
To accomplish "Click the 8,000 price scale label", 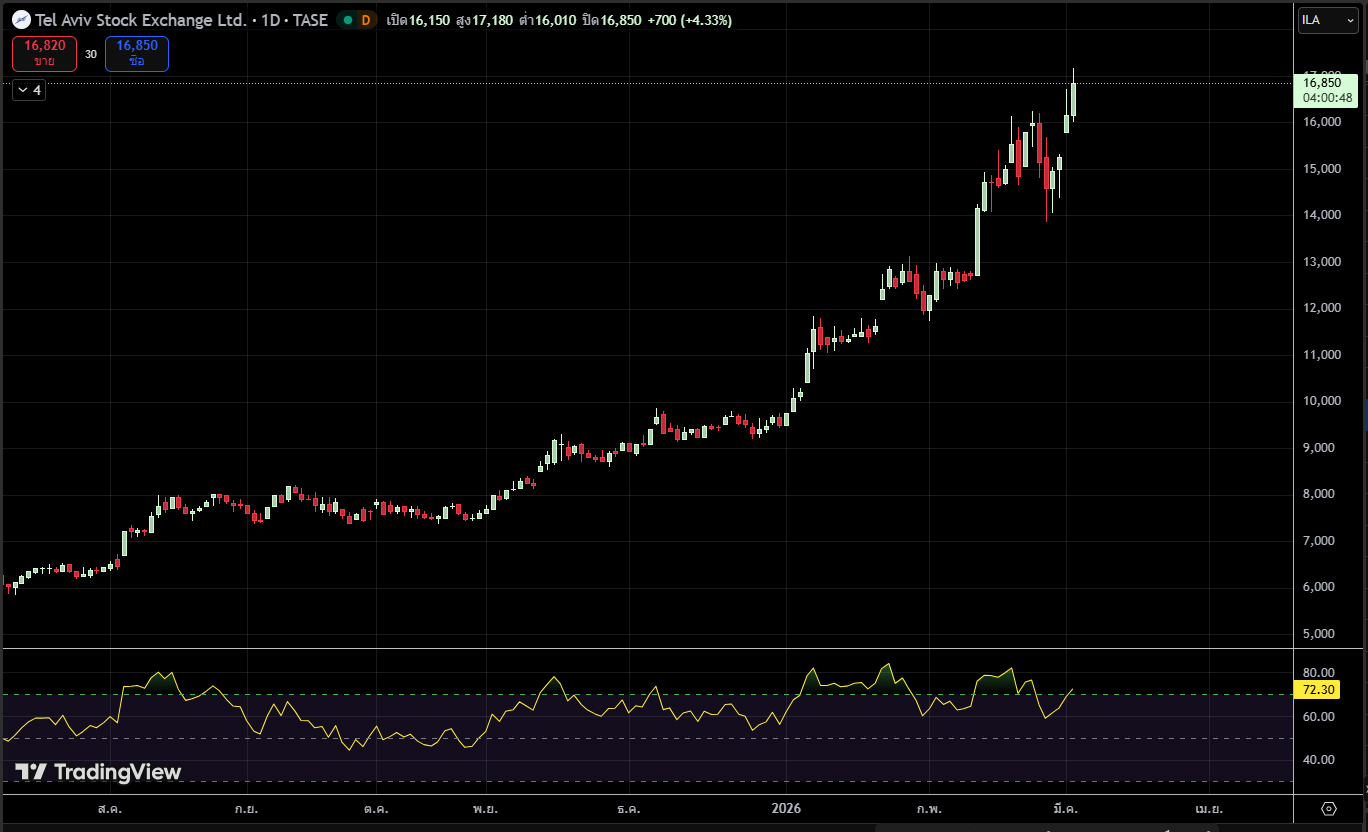I will [x=1321, y=494].
